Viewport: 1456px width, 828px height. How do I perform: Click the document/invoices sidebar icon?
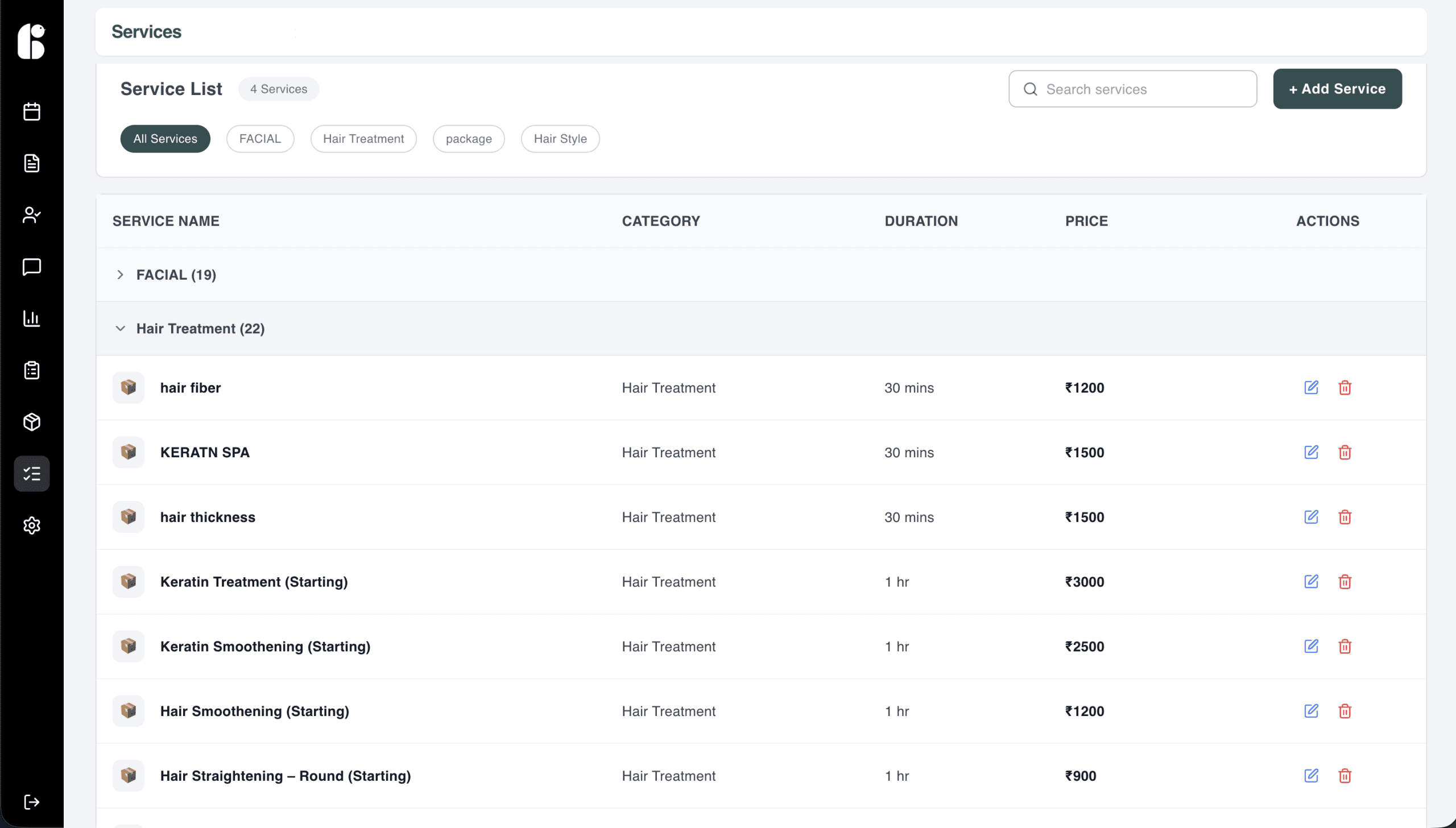pyautogui.click(x=32, y=163)
